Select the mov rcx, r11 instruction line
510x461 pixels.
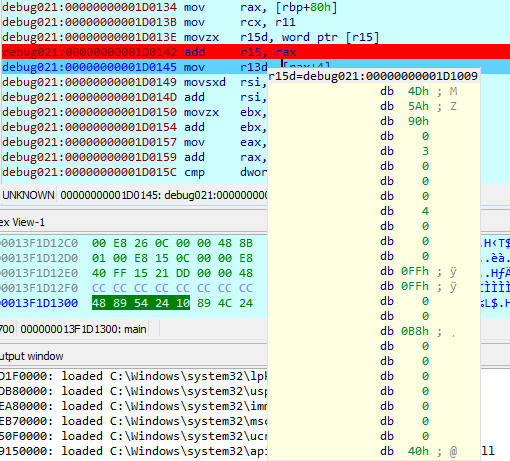[256, 22]
